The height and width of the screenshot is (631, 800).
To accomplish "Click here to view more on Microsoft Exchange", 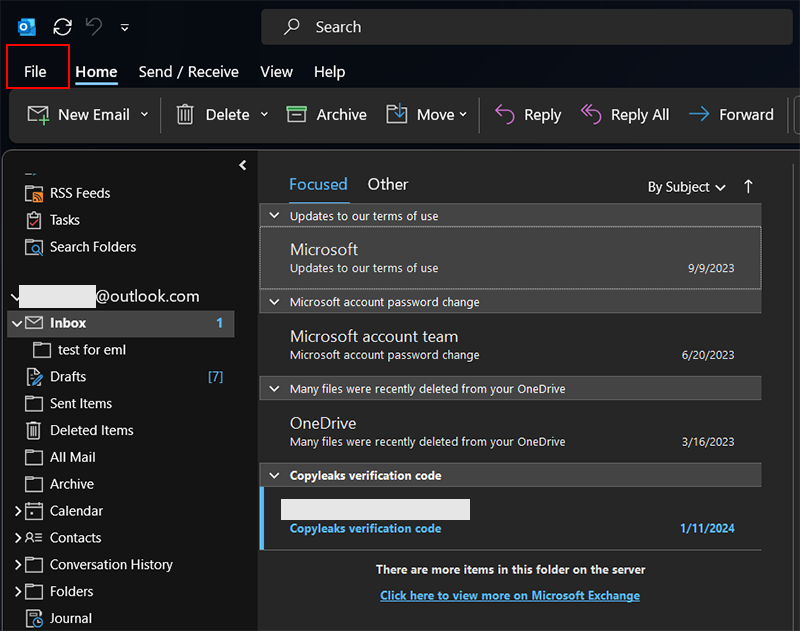I will (x=510, y=595).
